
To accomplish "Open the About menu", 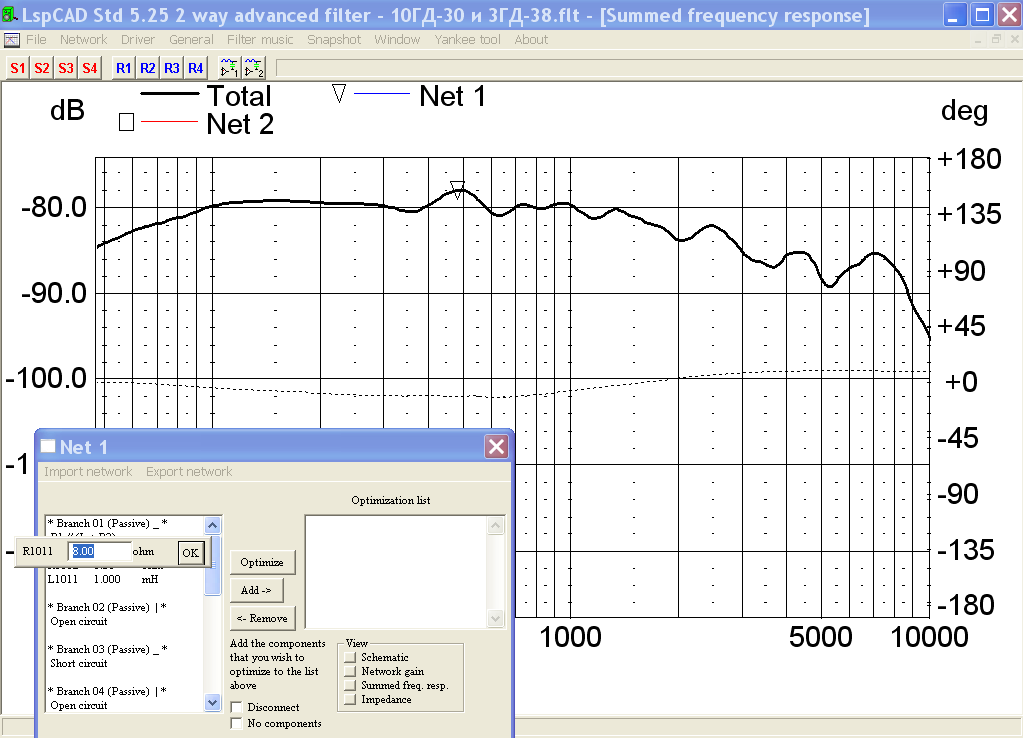I will [531, 40].
